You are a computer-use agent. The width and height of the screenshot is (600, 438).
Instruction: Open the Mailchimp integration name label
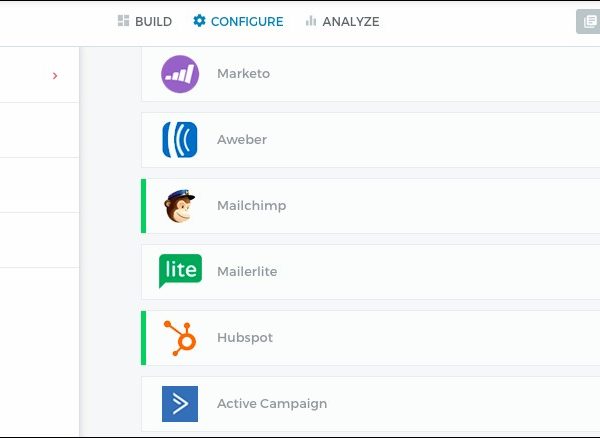(x=251, y=206)
